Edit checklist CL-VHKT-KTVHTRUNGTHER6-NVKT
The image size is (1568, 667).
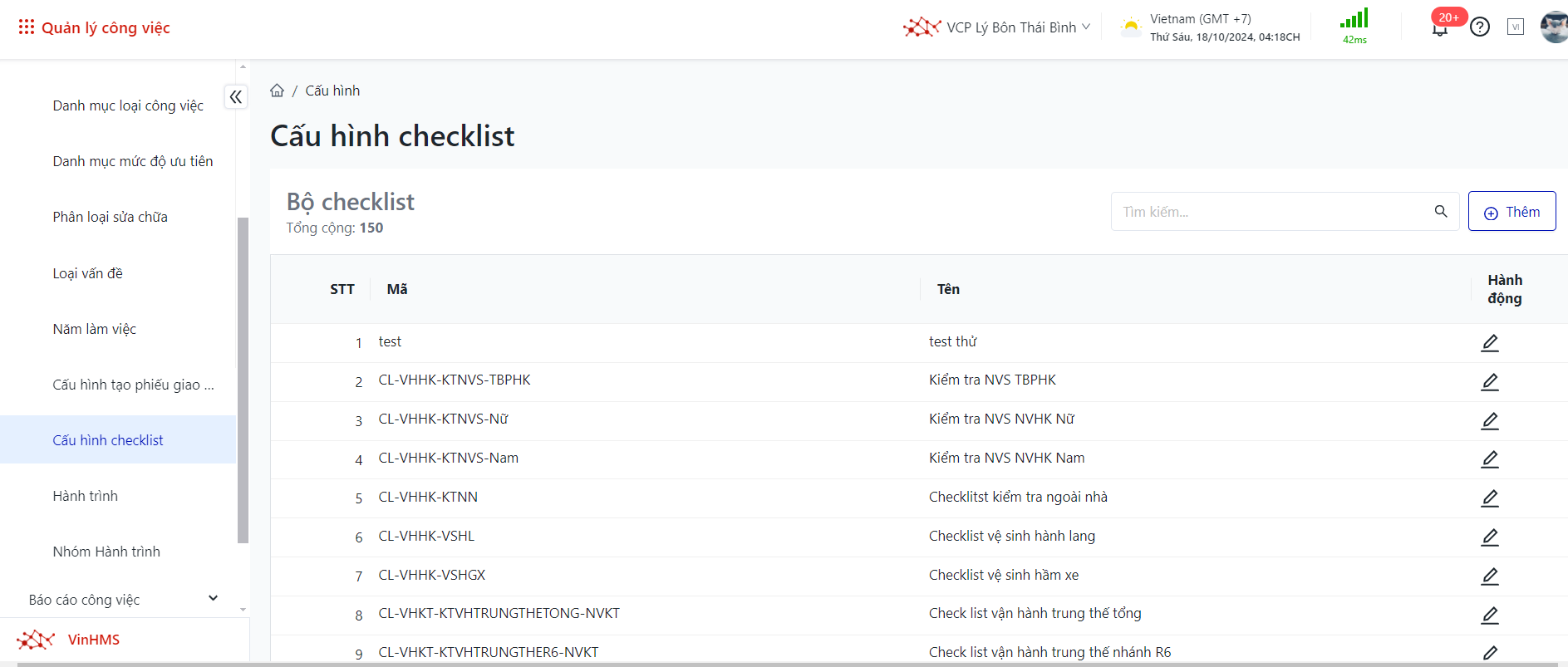1490,653
